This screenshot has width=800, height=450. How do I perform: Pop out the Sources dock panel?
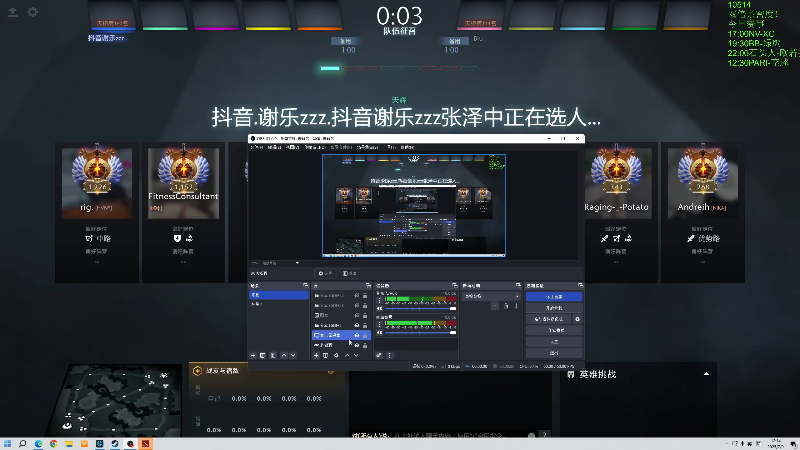point(368,285)
